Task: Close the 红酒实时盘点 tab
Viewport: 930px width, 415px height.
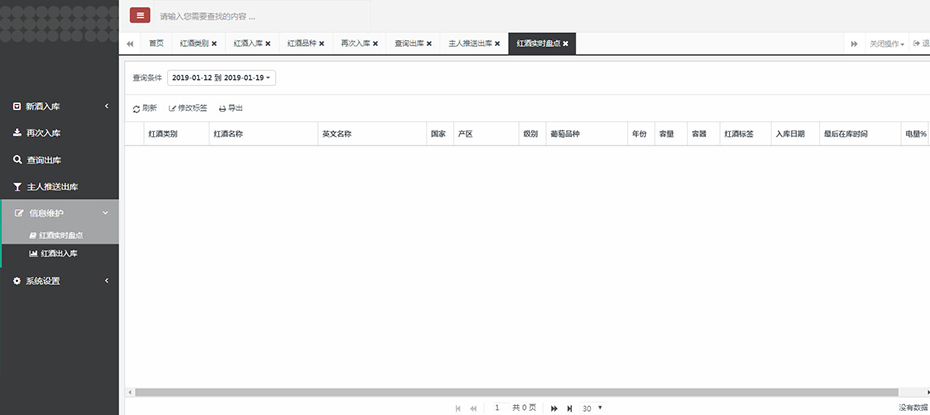Action: pos(566,44)
